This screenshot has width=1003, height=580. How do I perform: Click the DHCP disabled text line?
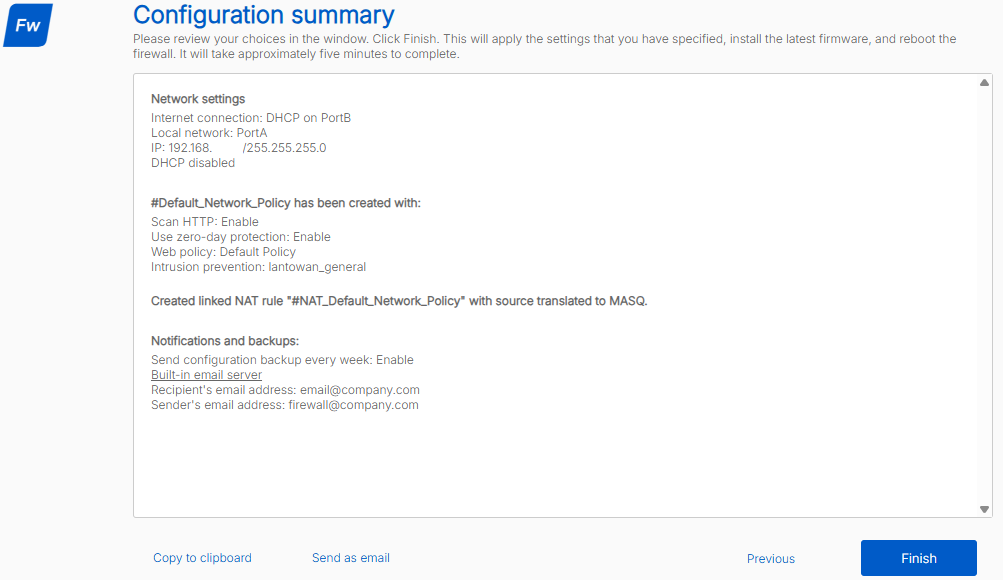coord(193,163)
